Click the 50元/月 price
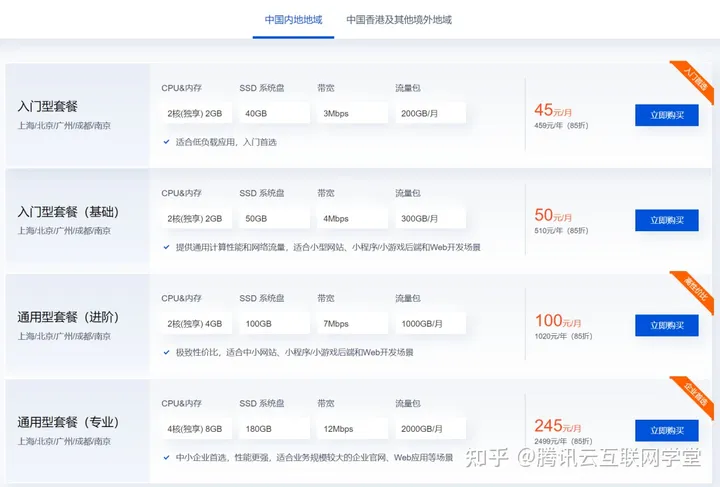The width and height of the screenshot is (720, 487). pos(553,215)
